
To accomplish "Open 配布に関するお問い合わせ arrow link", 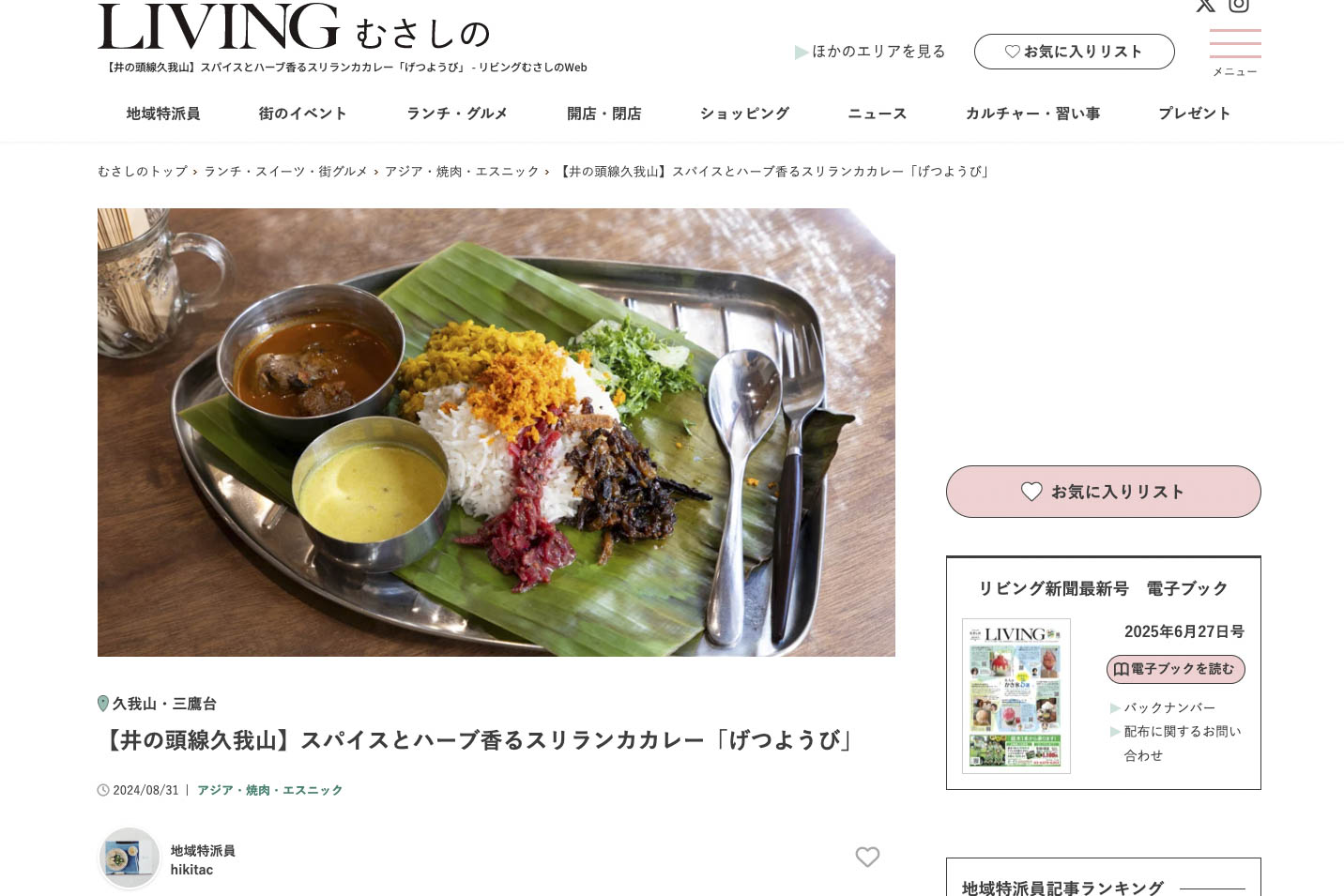I will click(x=1175, y=743).
